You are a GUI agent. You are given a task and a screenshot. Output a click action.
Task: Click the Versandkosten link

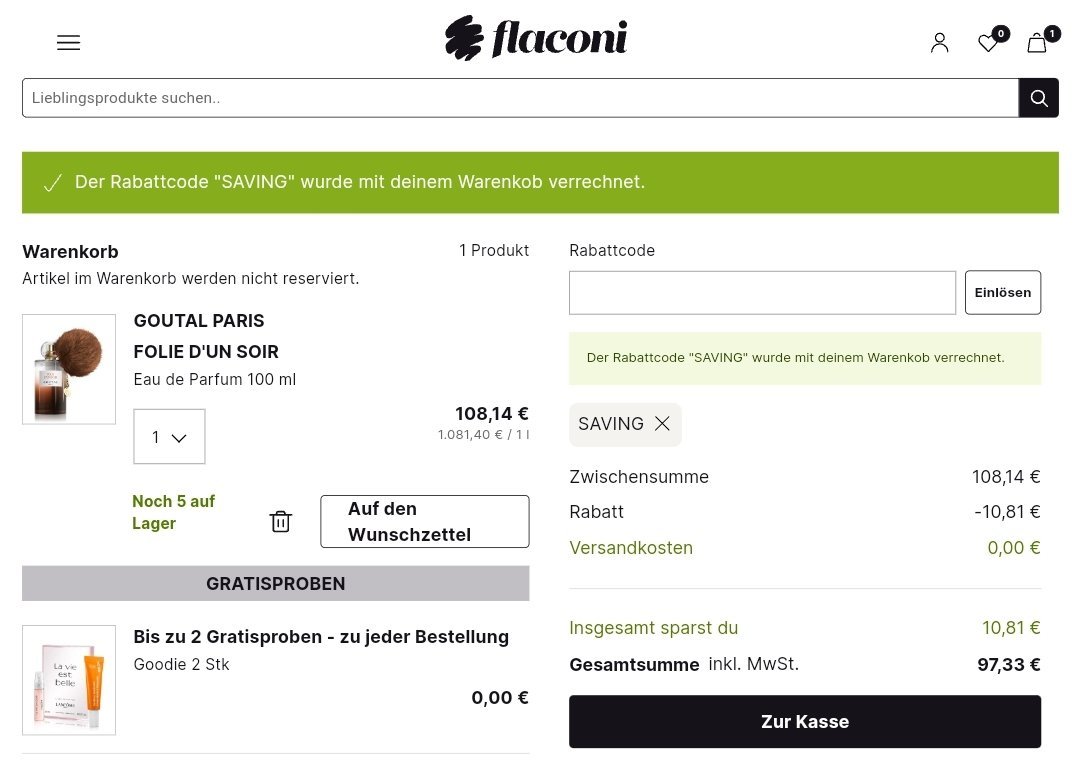click(631, 548)
